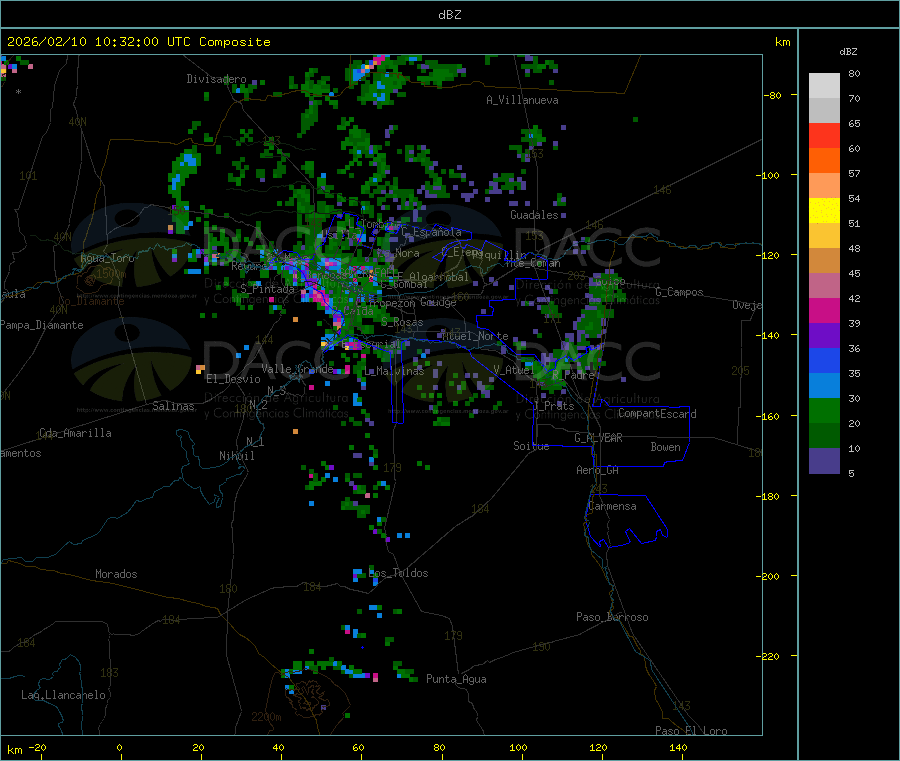
Task: Click the A_Villanueva place label
Action: pos(522,100)
